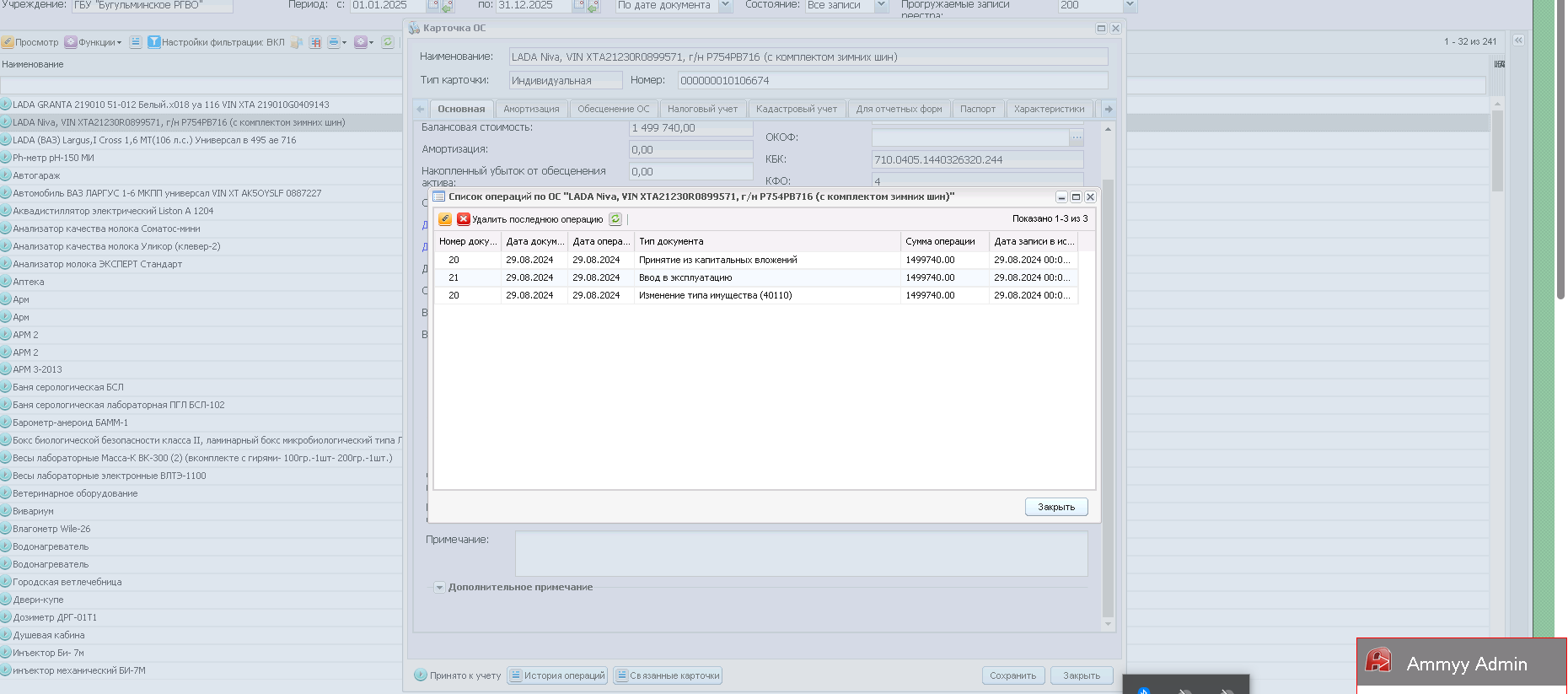Click the column grid settings icon at list right
This screenshot has height=694, width=1568.
coord(1500,64)
